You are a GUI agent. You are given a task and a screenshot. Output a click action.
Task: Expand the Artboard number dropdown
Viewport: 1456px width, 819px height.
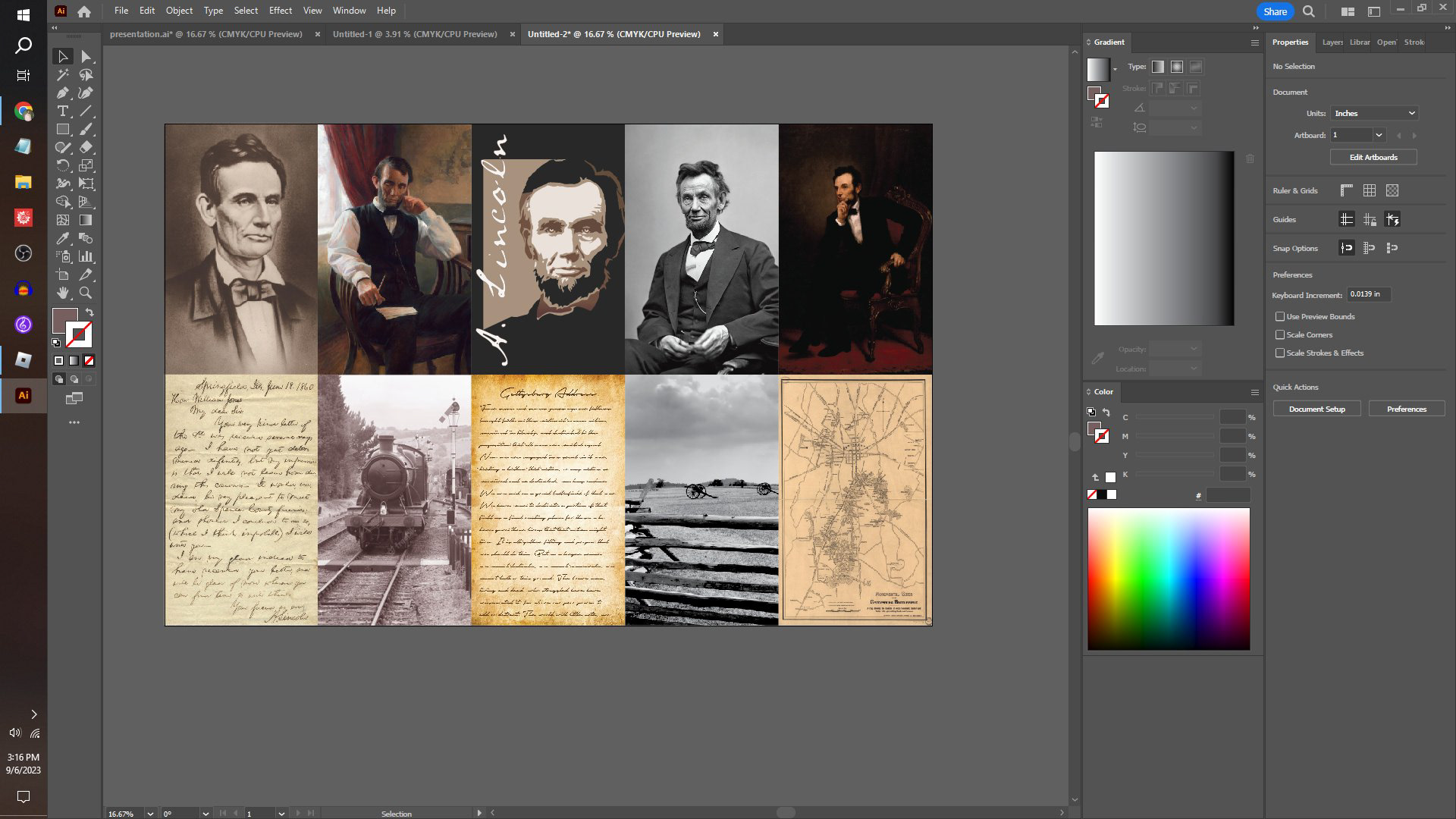tap(1379, 135)
